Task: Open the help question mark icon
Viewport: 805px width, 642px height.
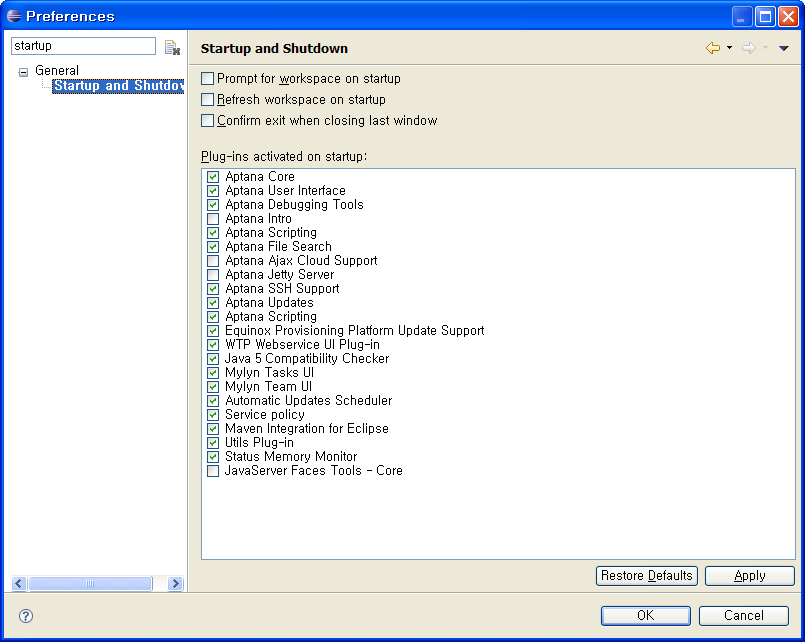Action: (x=26, y=616)
